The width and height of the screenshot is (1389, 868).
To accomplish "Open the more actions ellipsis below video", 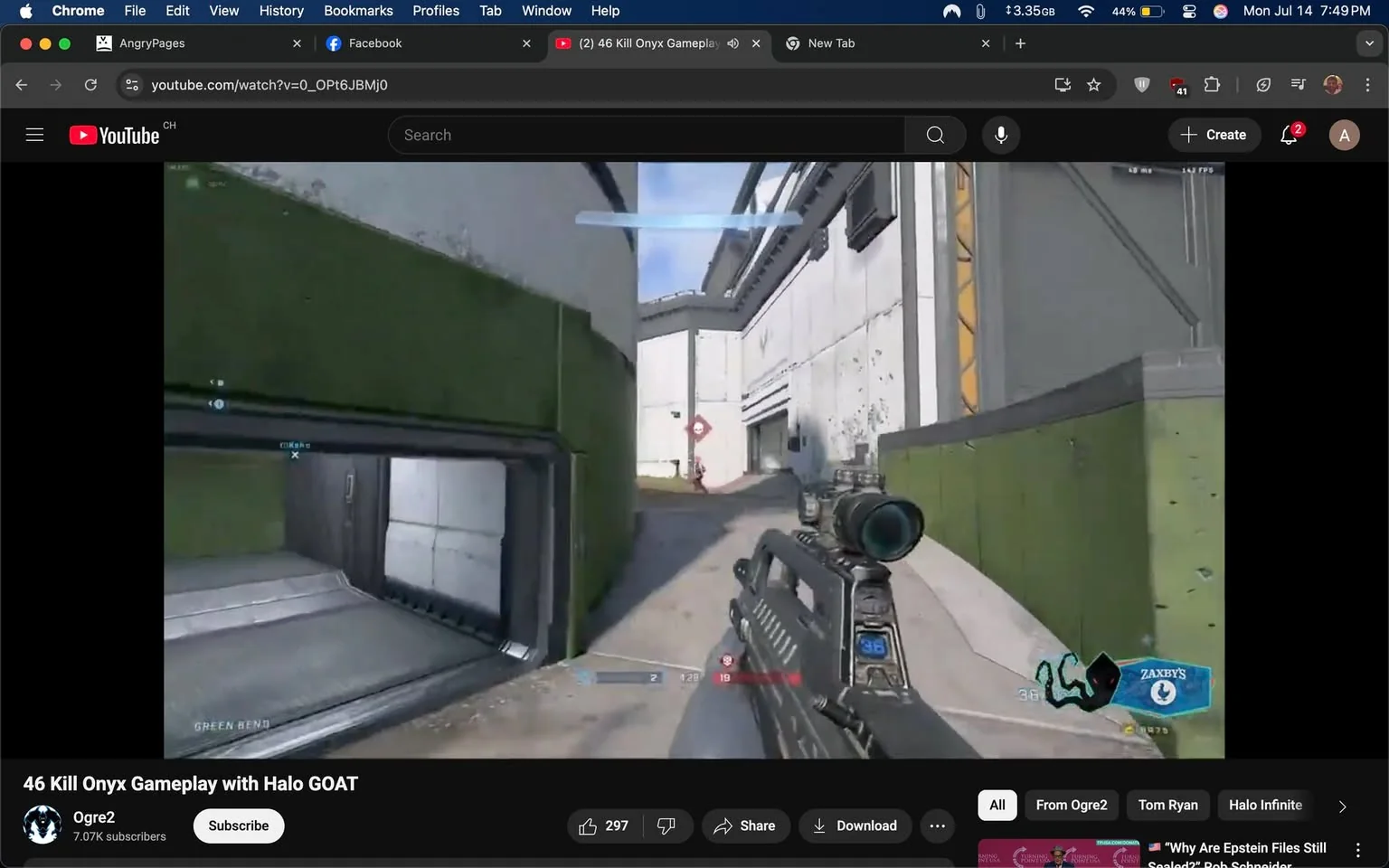I will 938,826.
